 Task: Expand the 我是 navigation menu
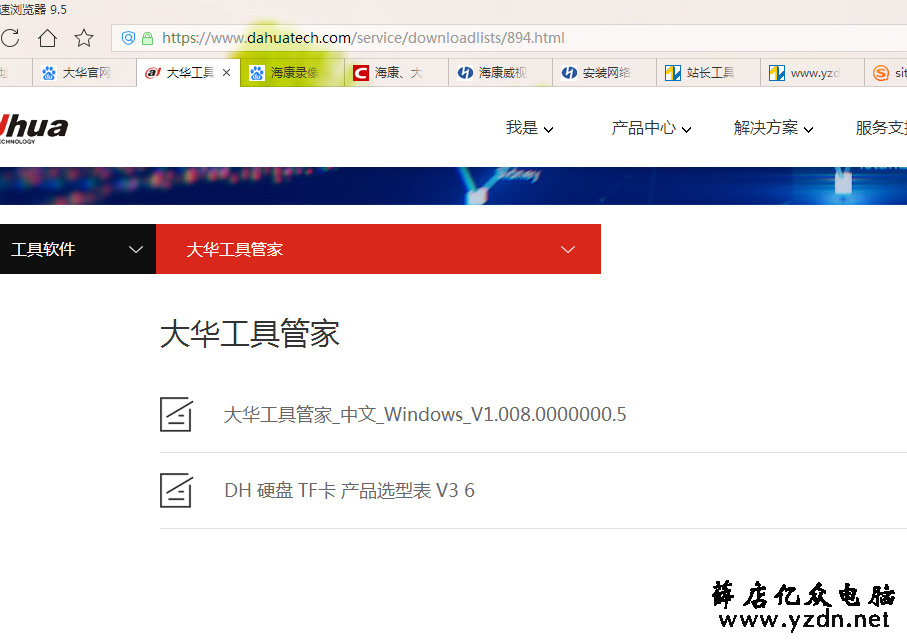point(529,128)
